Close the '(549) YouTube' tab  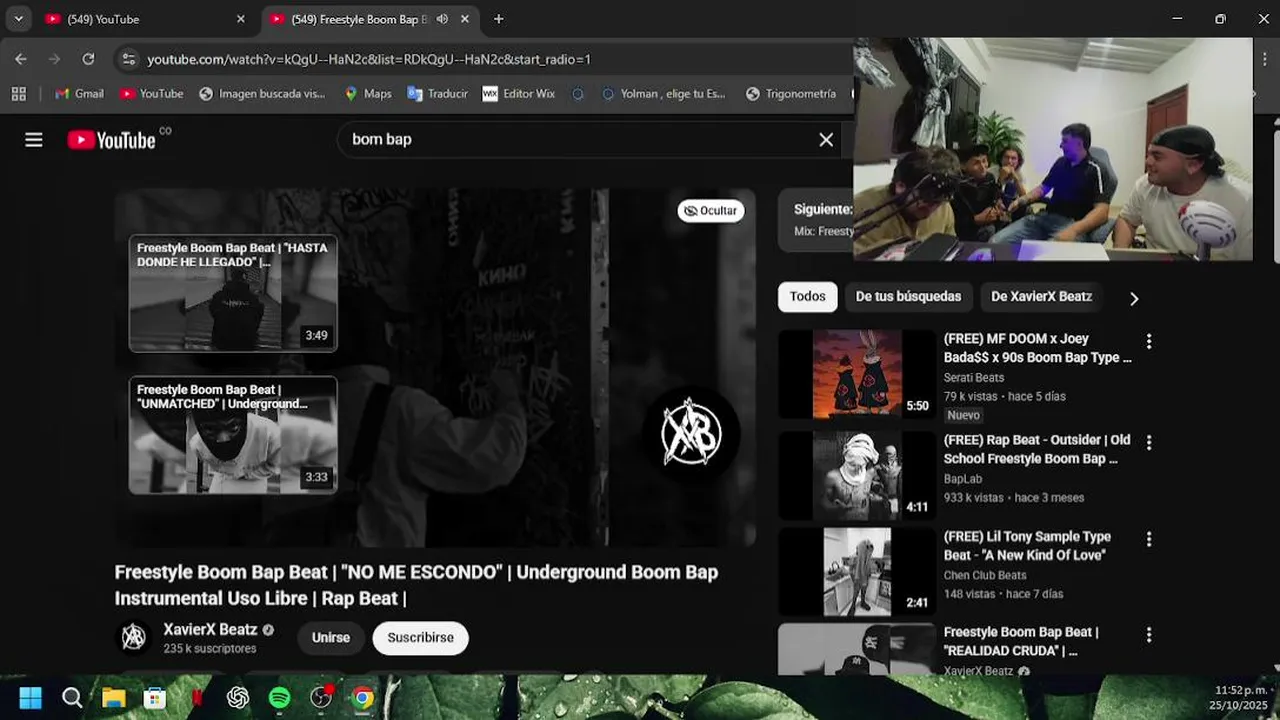(x=240, y=19)
